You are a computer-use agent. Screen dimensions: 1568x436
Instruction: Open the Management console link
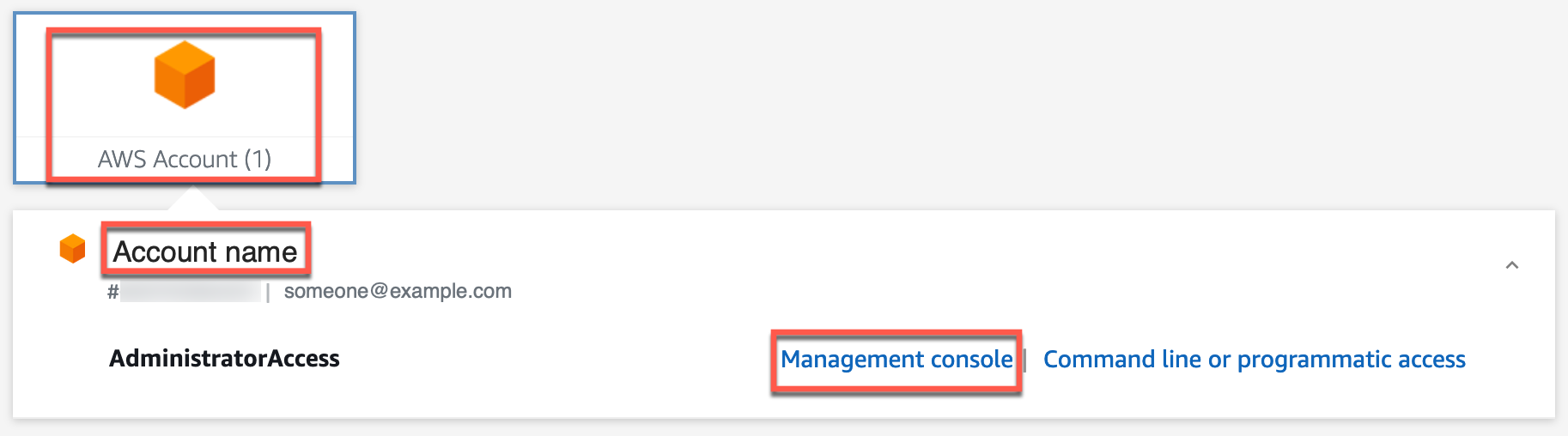tap(896, 359)
